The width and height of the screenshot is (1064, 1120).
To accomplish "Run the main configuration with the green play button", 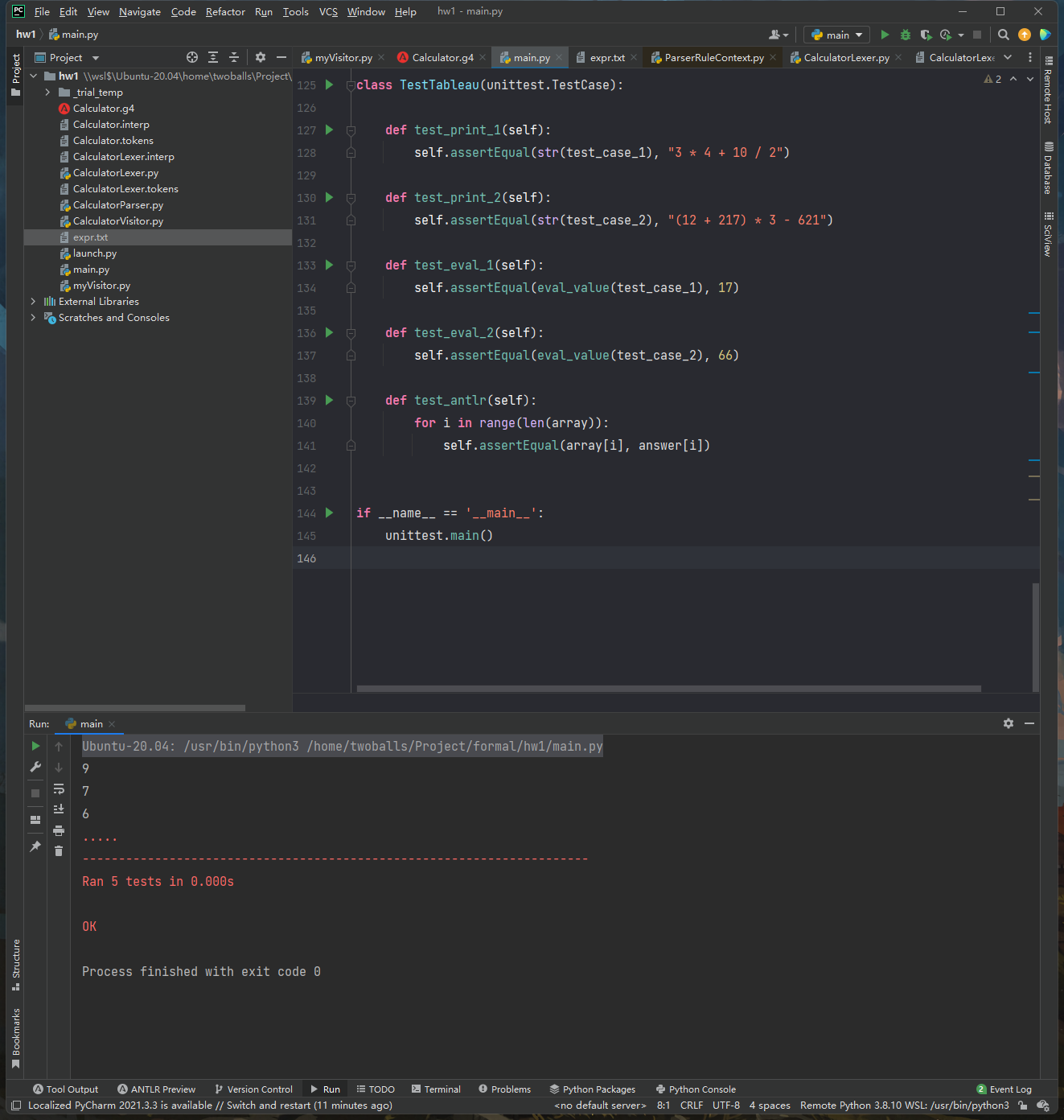I will [885, 35].
